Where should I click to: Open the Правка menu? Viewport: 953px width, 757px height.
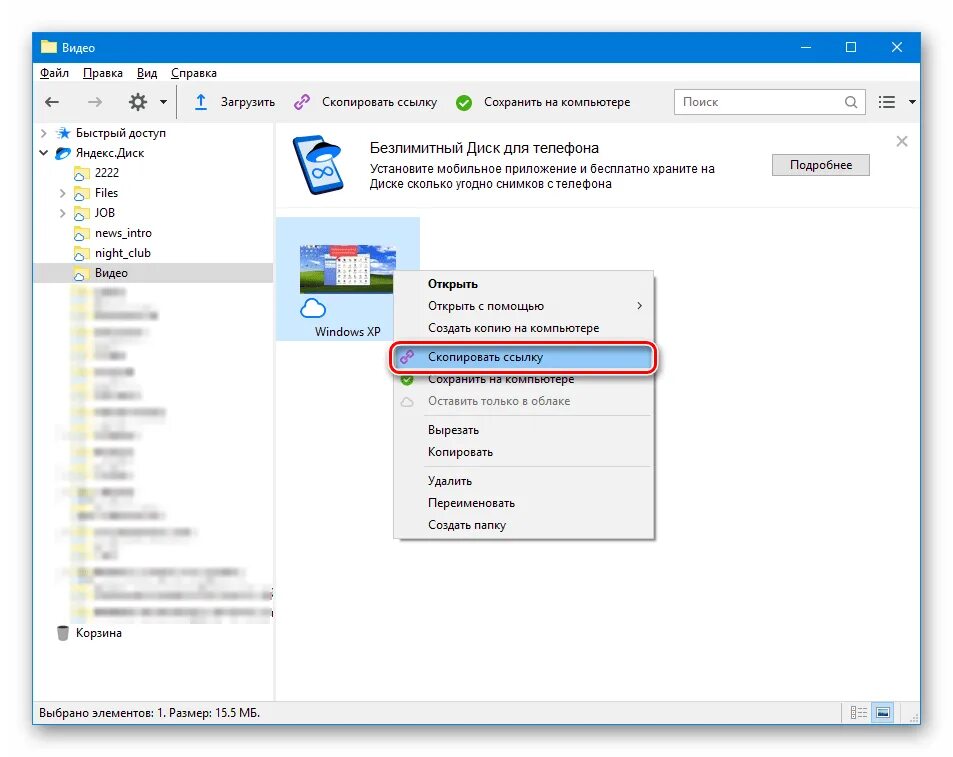point(103,73)
